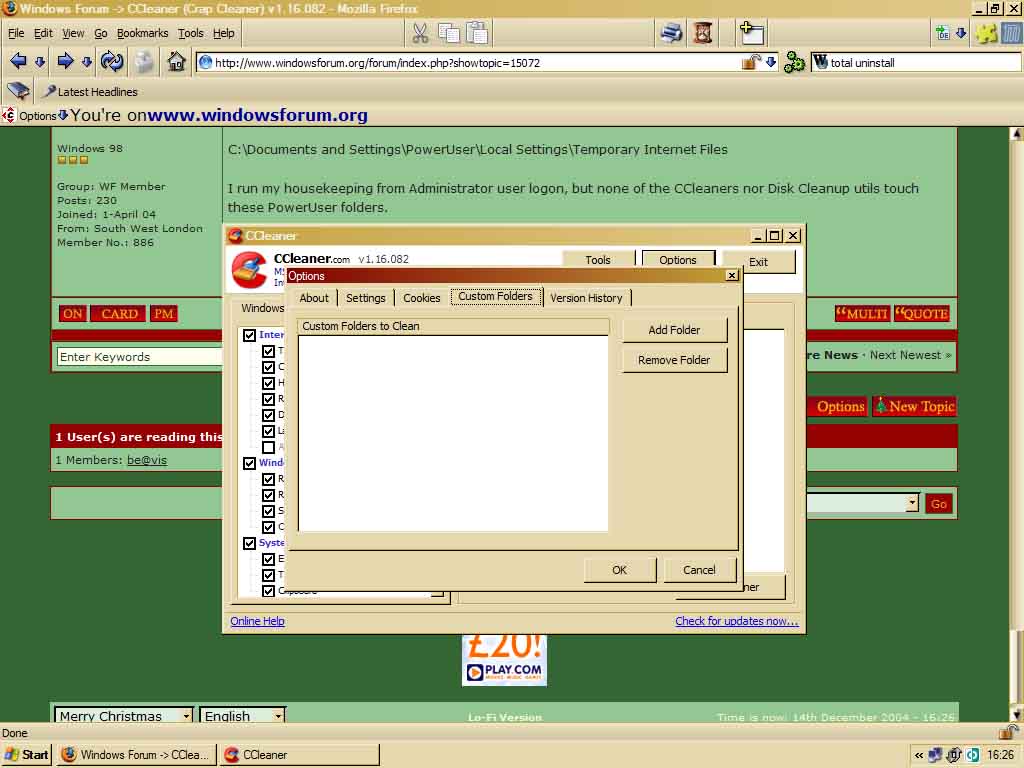Click in the Enter Keywords search field

click(139, 357)
